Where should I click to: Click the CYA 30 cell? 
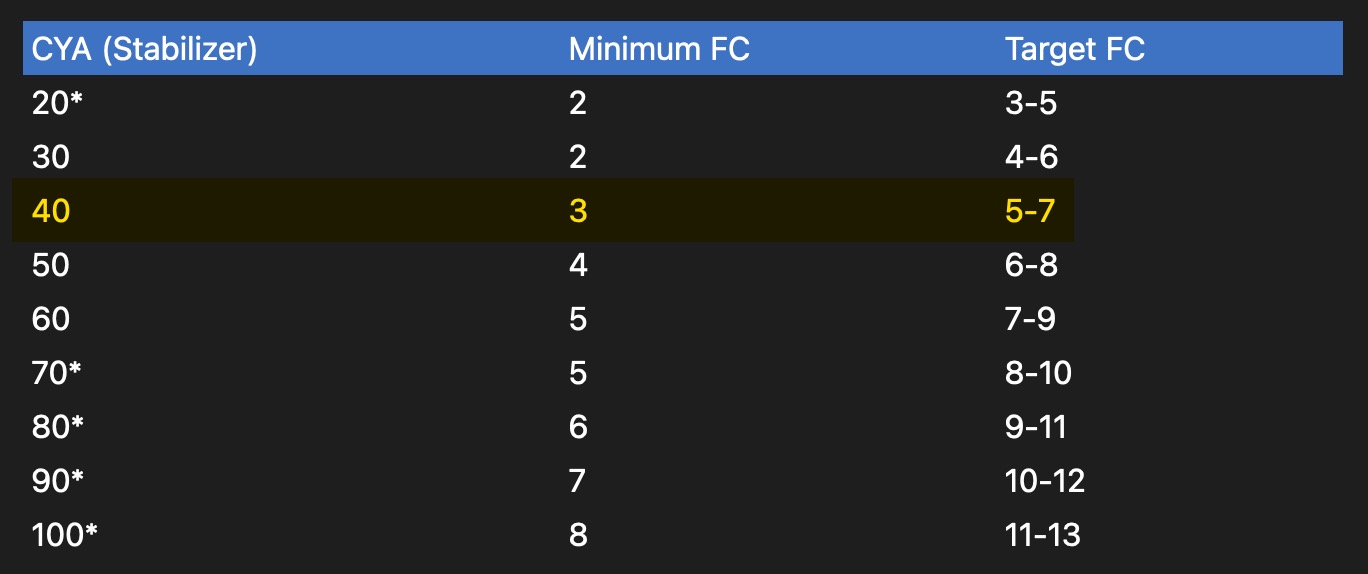(51, 157)
